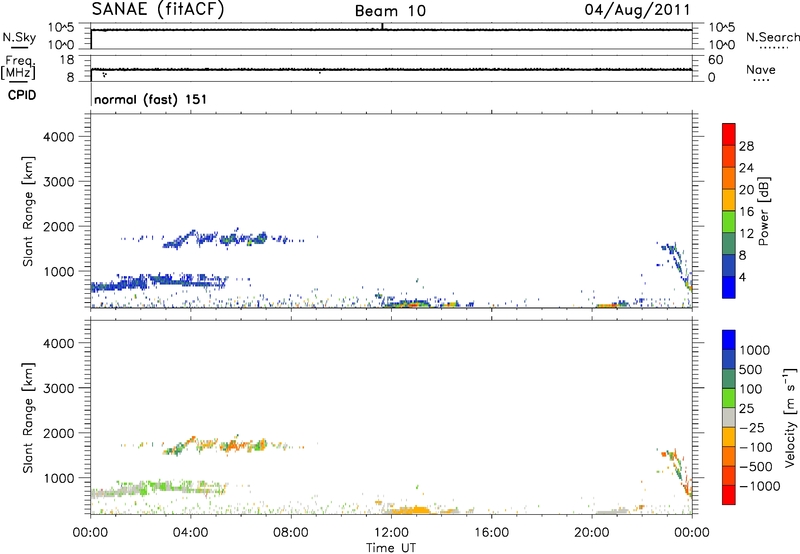Screen dimensions: 800x554
Task: Click the '4000' tick of the power panel
Action: point(59,137)
